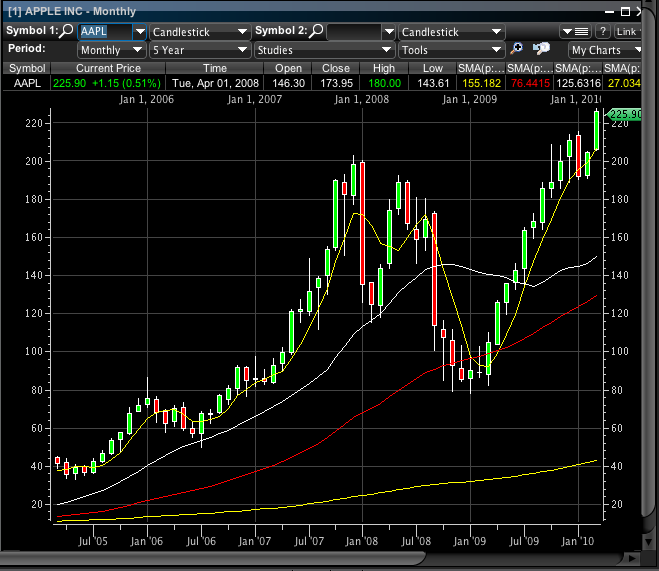Click the AAPL symbol text field
659x571 pixels.
point(104,32)
